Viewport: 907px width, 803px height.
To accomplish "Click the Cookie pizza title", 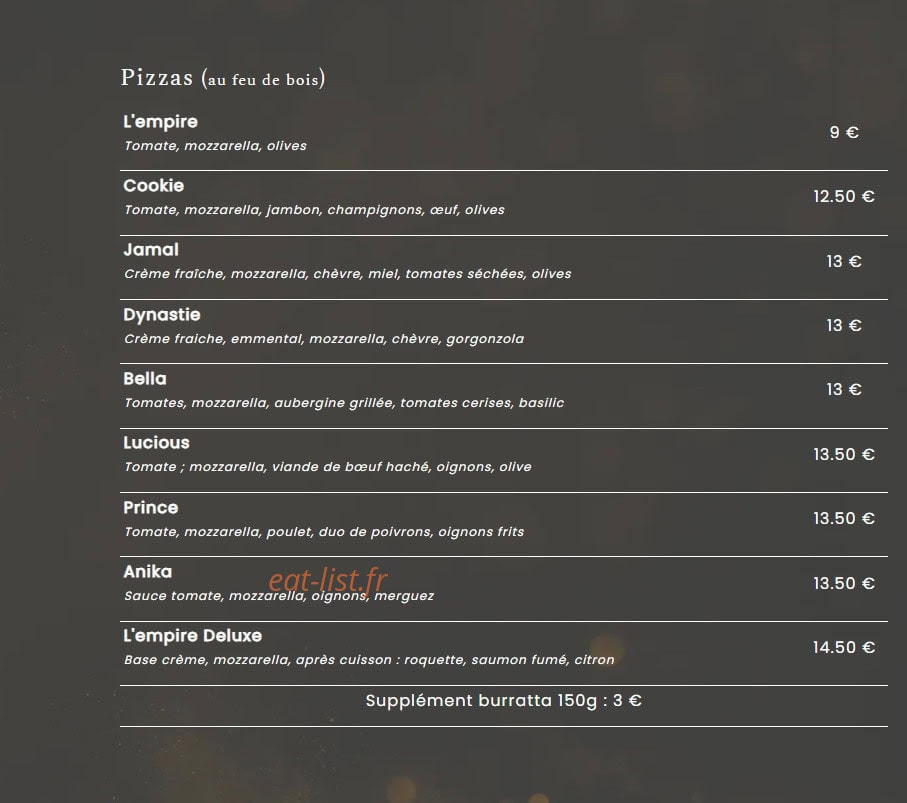I will click(153, 186).
